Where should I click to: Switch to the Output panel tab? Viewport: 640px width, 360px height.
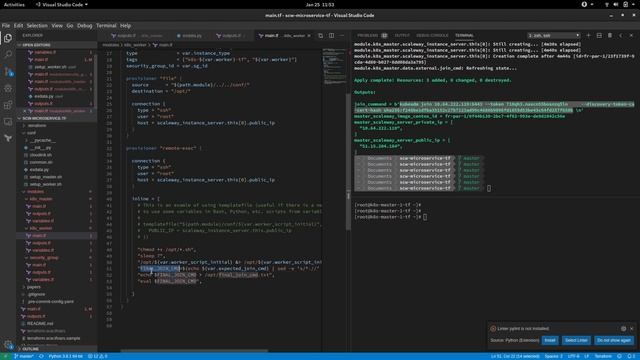(402, 36)
